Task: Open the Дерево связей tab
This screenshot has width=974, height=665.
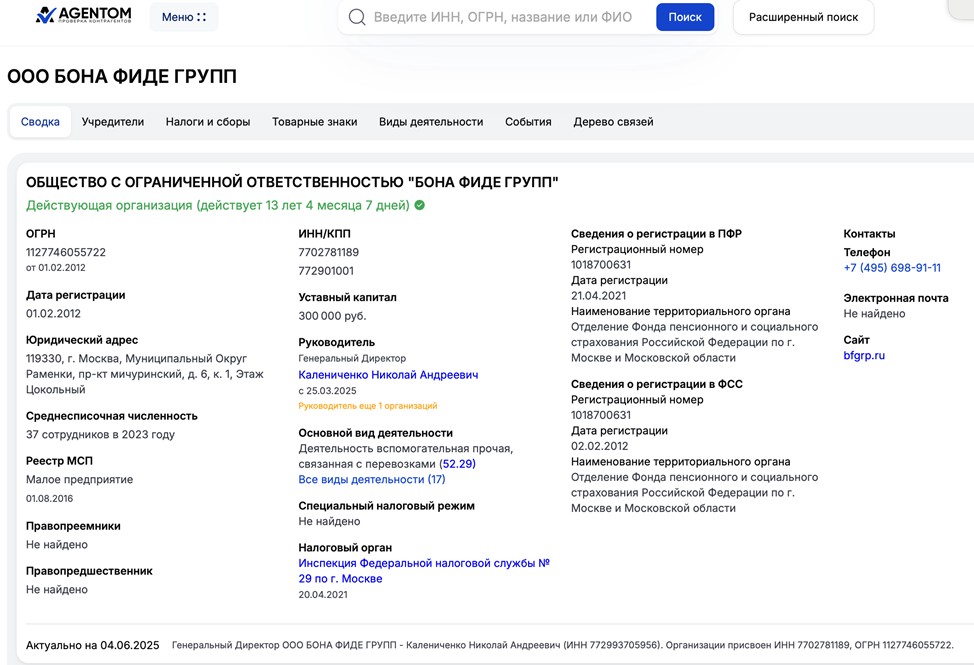Action: point(613,122)
